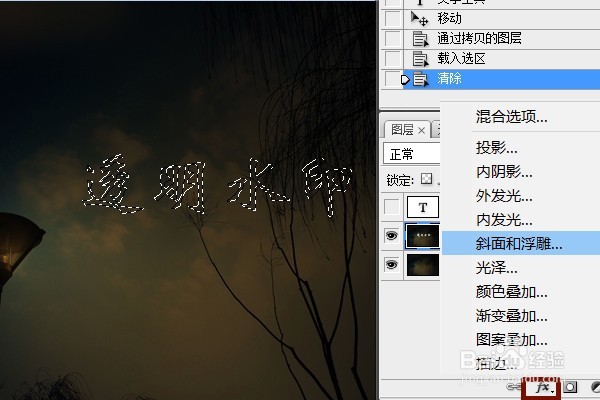Choose 内阴影... inner shadow effect
This screenshot has width=600, height=400.
point(504,172)
